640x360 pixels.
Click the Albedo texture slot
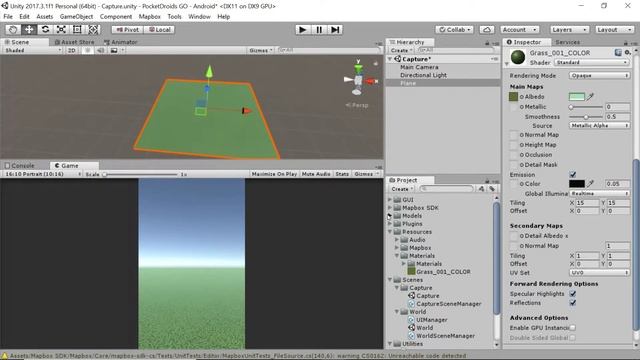tap(513, 97)
